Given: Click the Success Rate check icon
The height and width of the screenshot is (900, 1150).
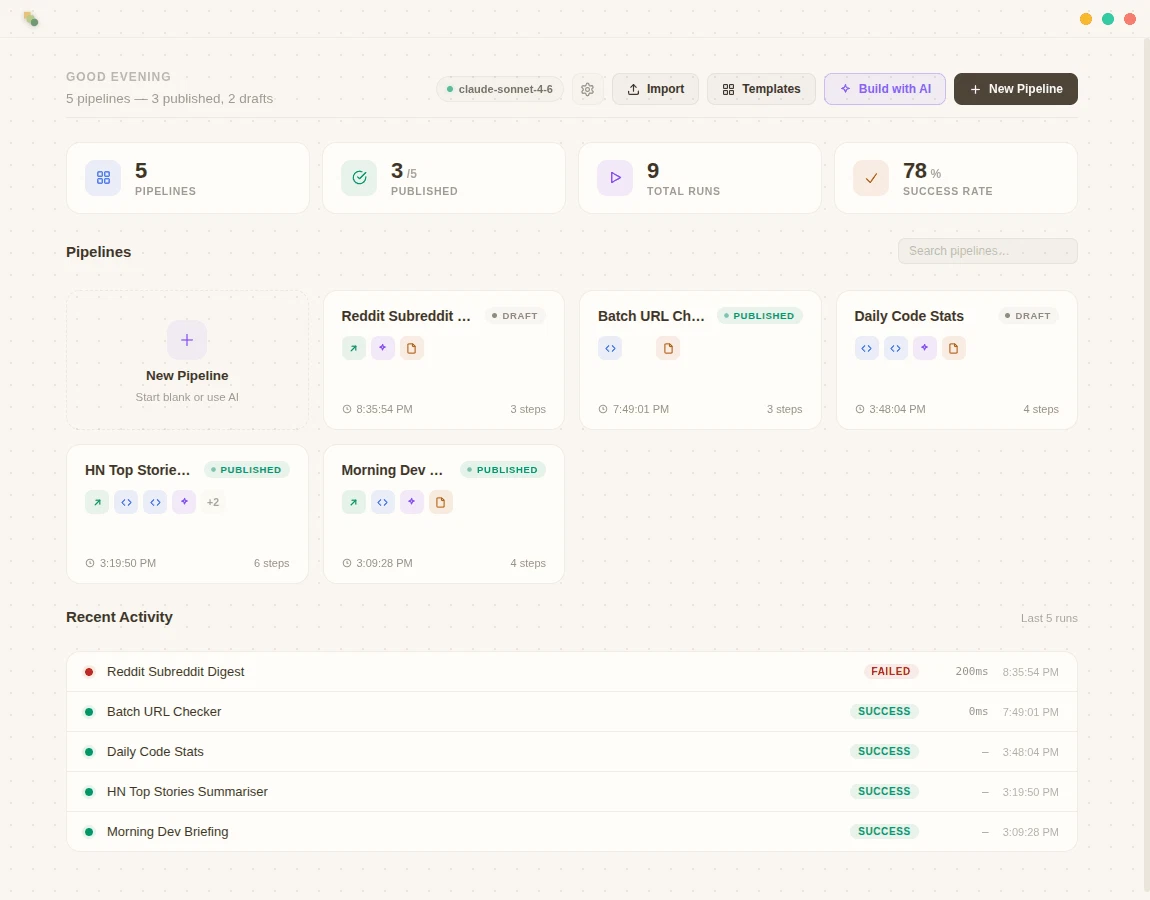Looking at the screenshot, I should [x=871, y=178].
